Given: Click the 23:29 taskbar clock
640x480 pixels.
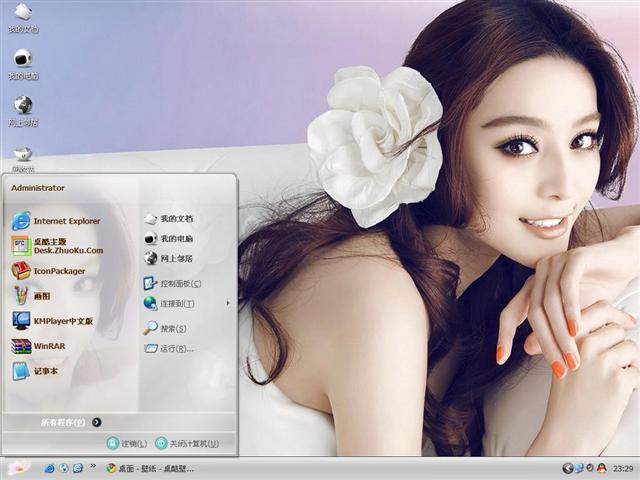Looking at the screenshot, I should coord(623,469).
